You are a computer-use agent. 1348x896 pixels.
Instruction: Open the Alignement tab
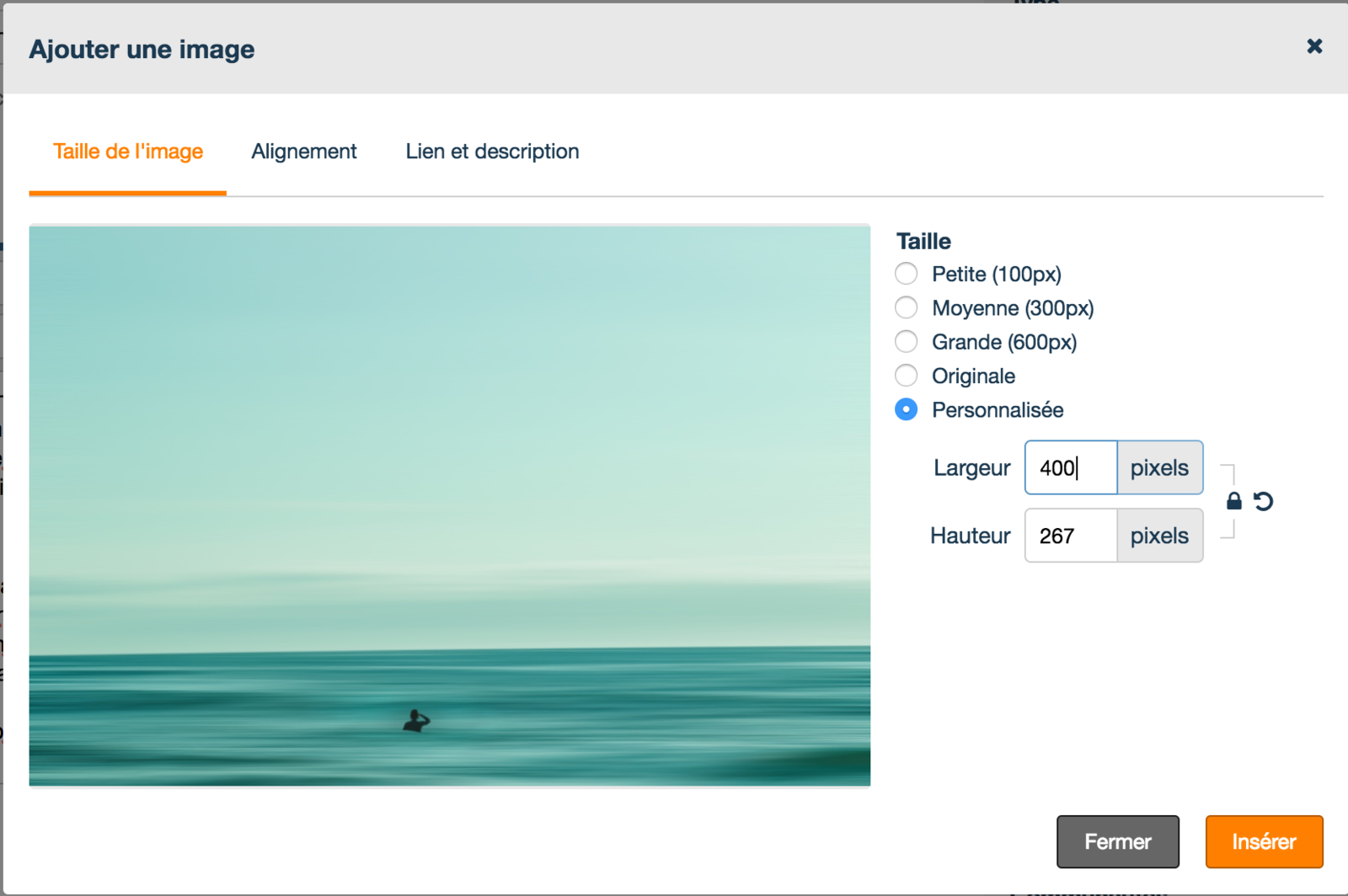304,152
